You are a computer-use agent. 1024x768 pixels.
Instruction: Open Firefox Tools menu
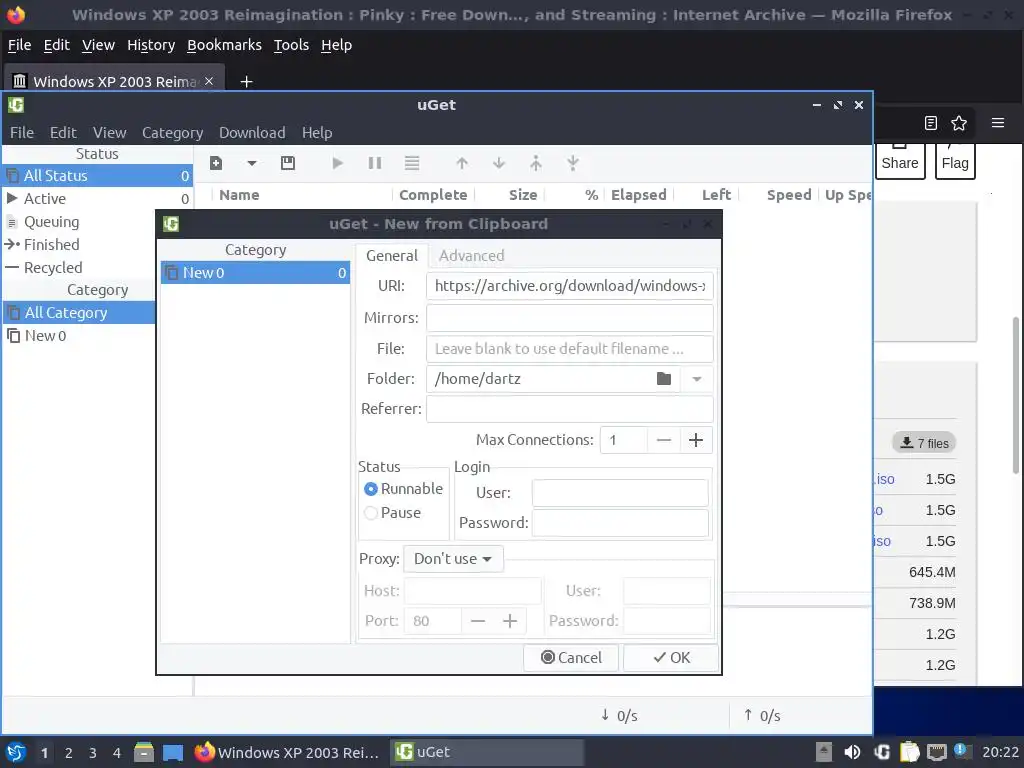pyautogui.click(x=291, y=45)
